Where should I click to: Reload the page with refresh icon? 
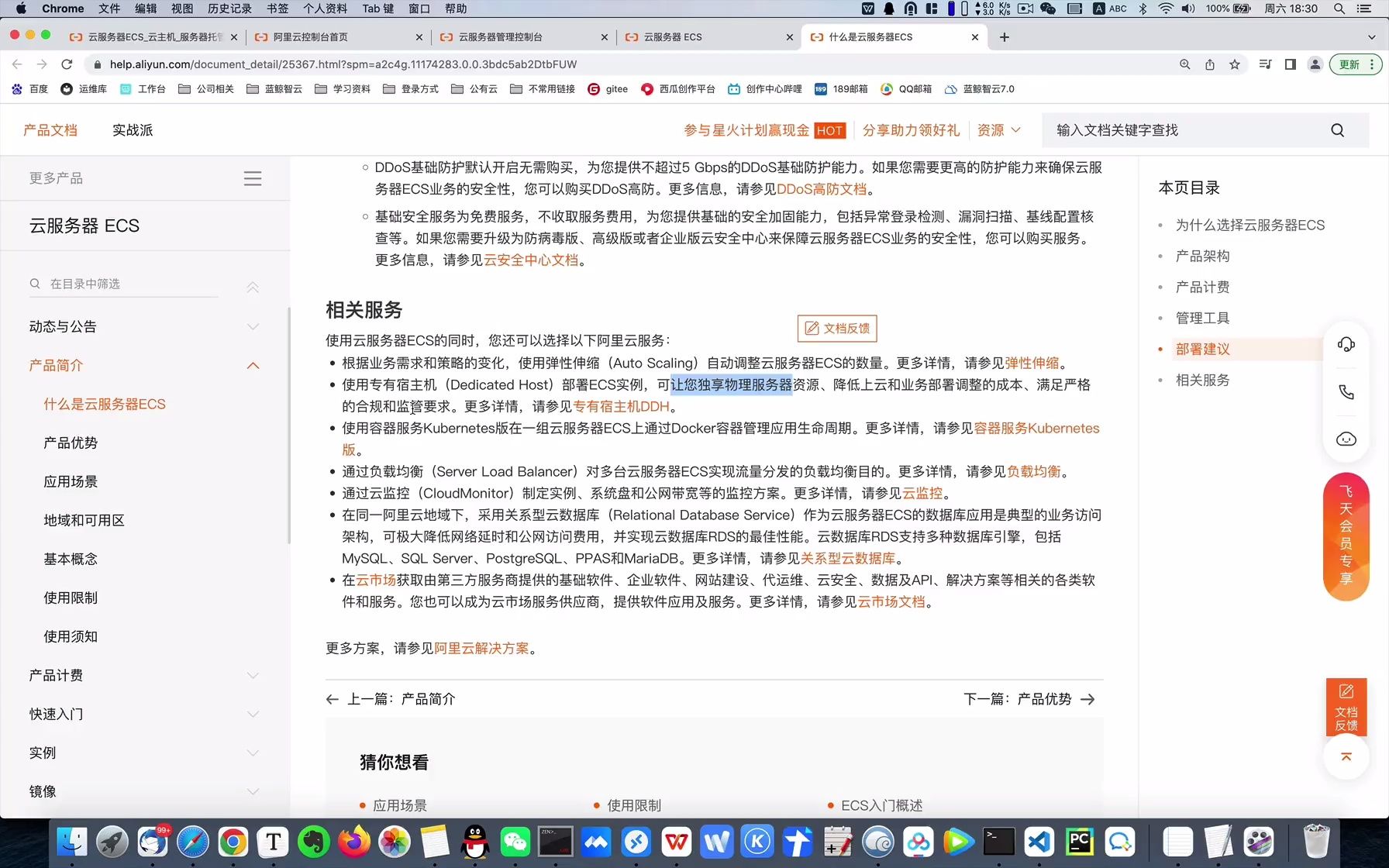67,64
